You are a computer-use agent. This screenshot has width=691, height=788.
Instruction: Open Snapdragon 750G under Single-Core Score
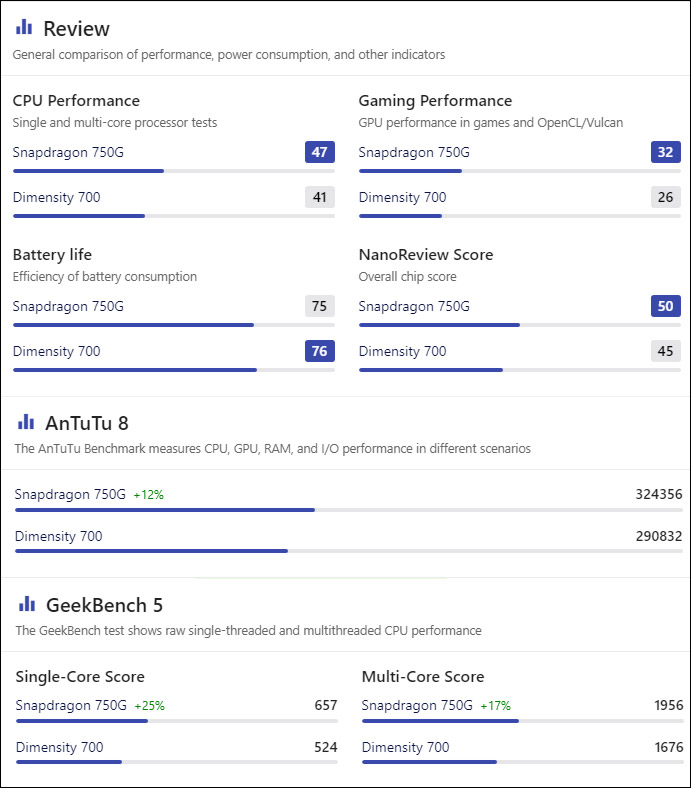click(71, 706)
